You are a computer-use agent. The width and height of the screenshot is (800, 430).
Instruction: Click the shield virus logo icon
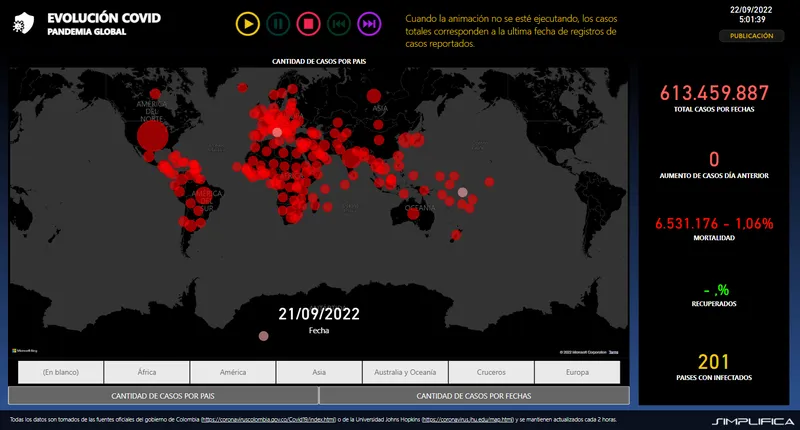point(23,23)
